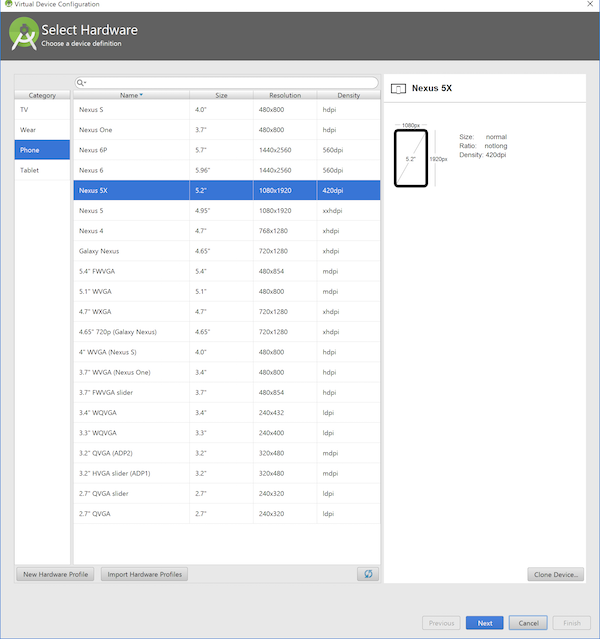Select the 3.7" FWVGA slider row

[x=227, y=392]
